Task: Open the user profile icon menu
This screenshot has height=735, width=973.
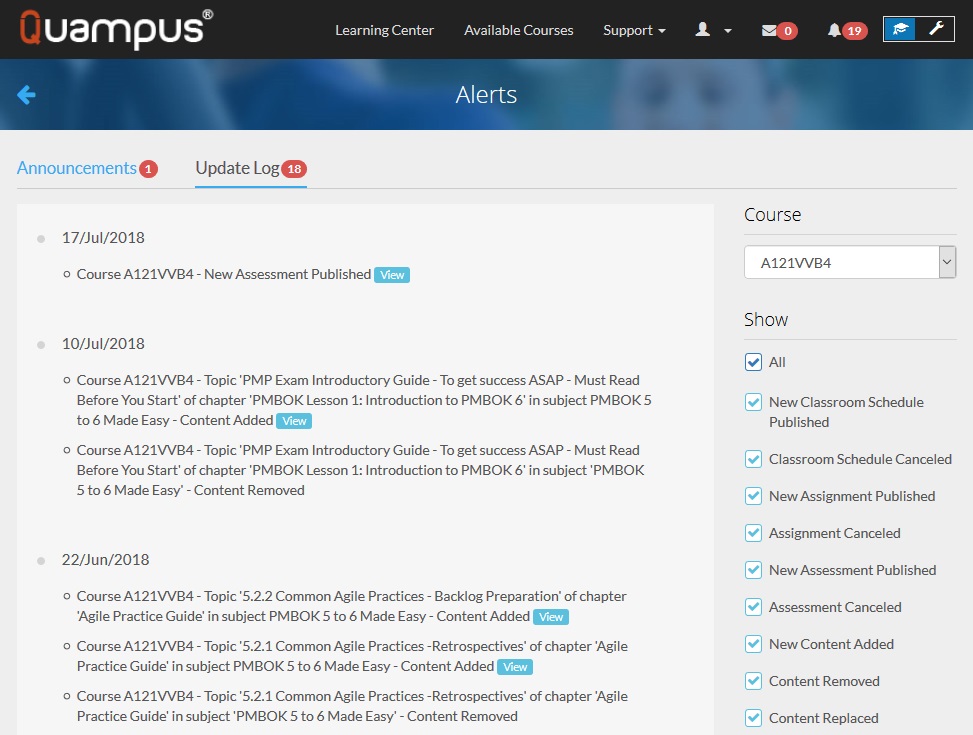Action: (713, 30)
